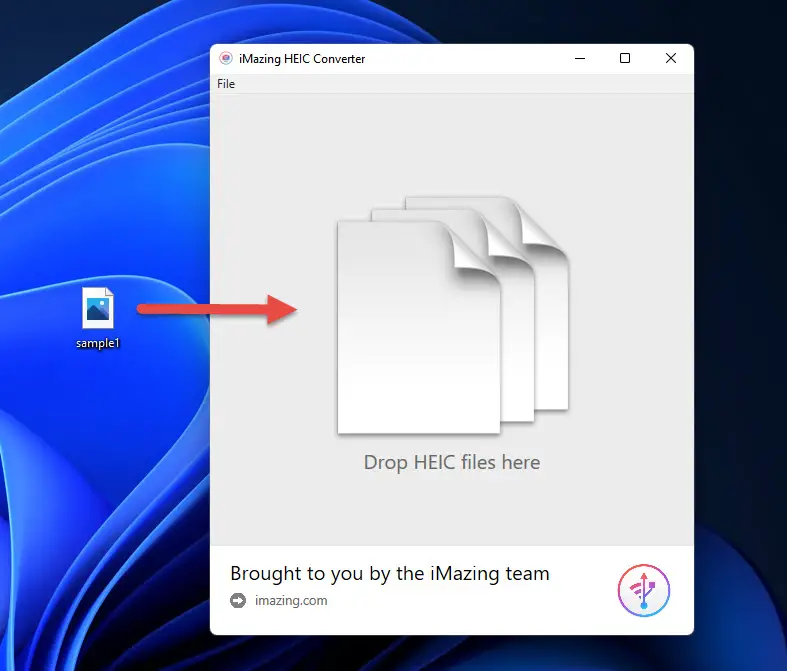The height and width of the screenshot is (671, 787).
Task: Click the iMazing app logo in title bar
Action: point(226,59)
